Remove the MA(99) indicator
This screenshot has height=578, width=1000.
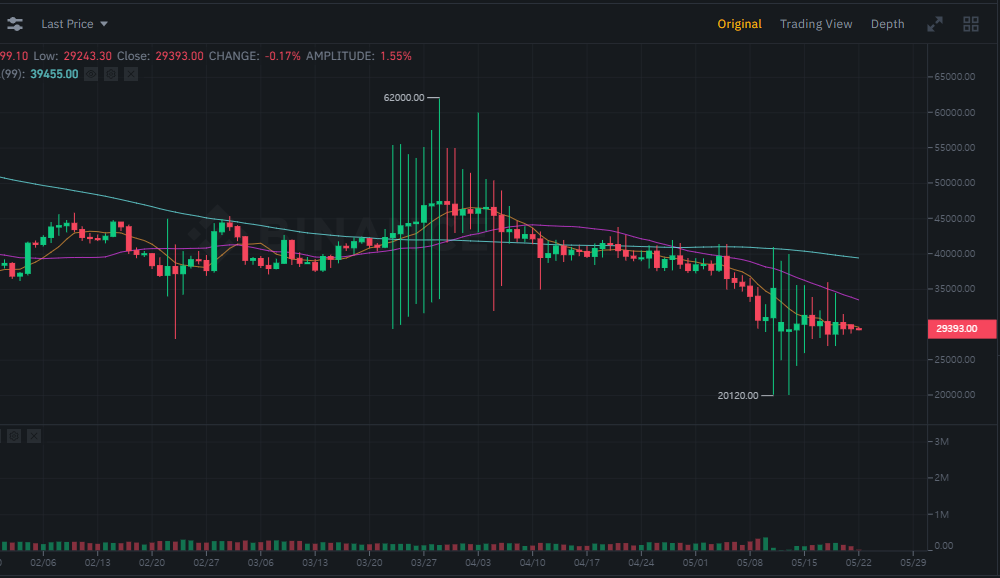tap(131, 74)
